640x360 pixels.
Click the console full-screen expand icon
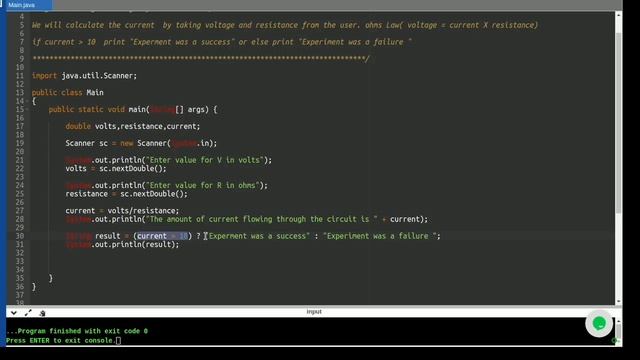(28, 313)
